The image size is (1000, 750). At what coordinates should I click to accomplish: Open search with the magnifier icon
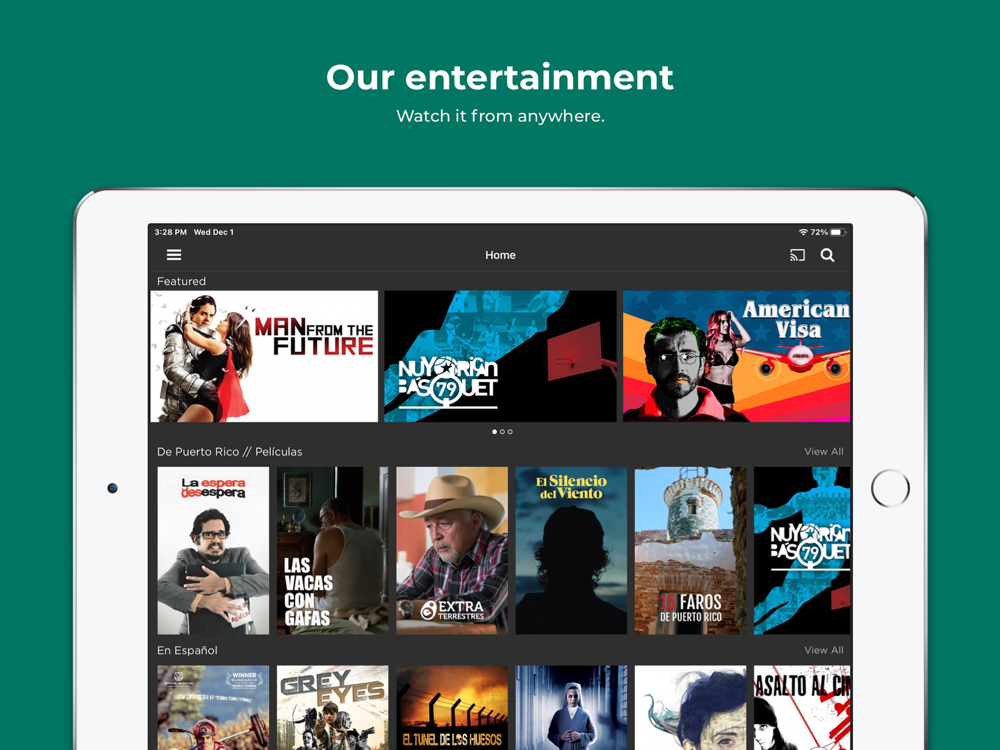(x=827, y=255)
